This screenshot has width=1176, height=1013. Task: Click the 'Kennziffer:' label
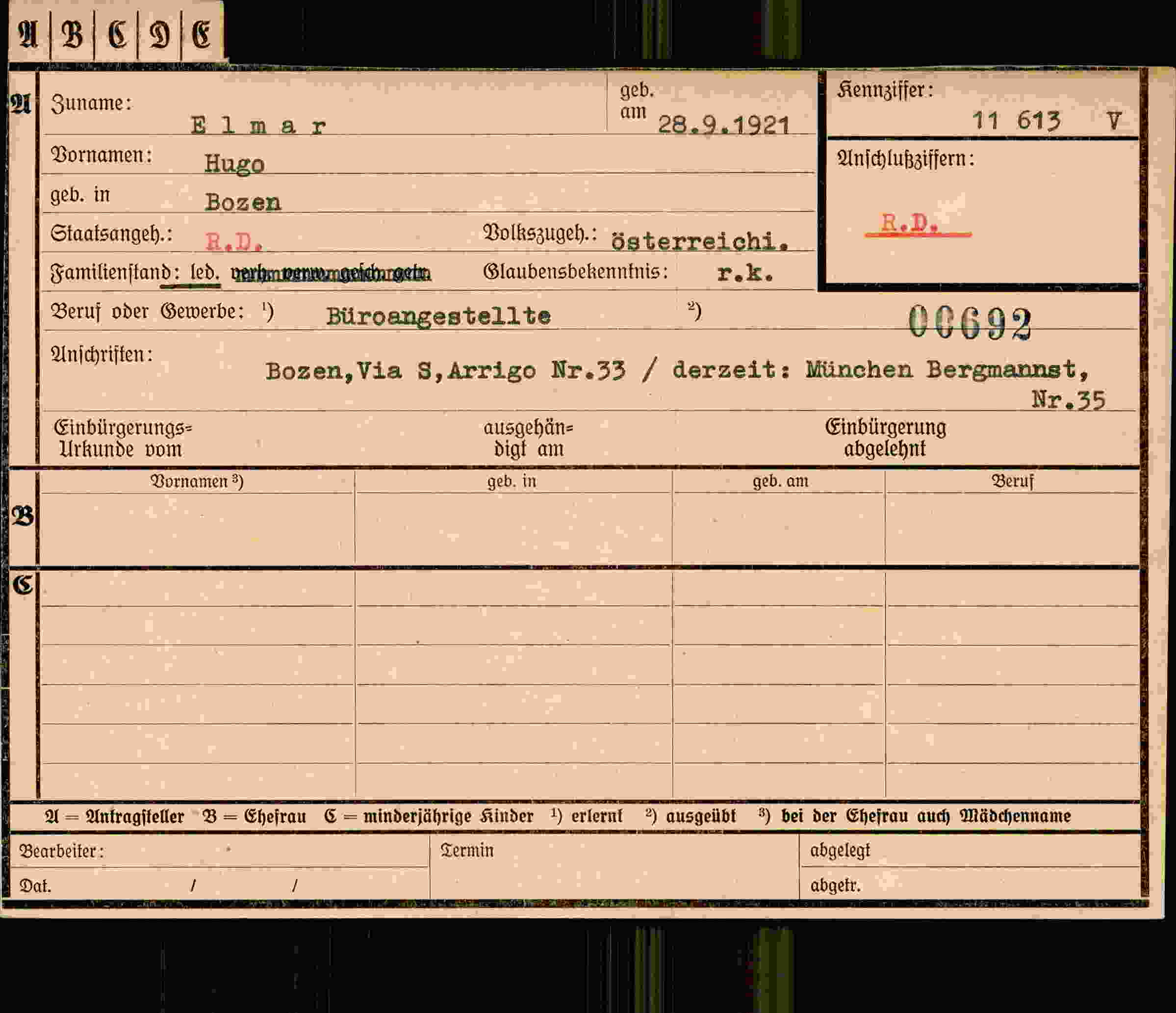click(x=885, y=90)
